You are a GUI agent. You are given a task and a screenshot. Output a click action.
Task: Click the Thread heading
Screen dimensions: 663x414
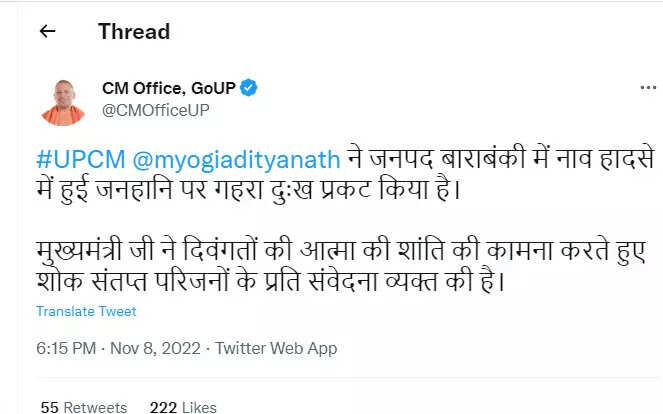pos(134,31)
